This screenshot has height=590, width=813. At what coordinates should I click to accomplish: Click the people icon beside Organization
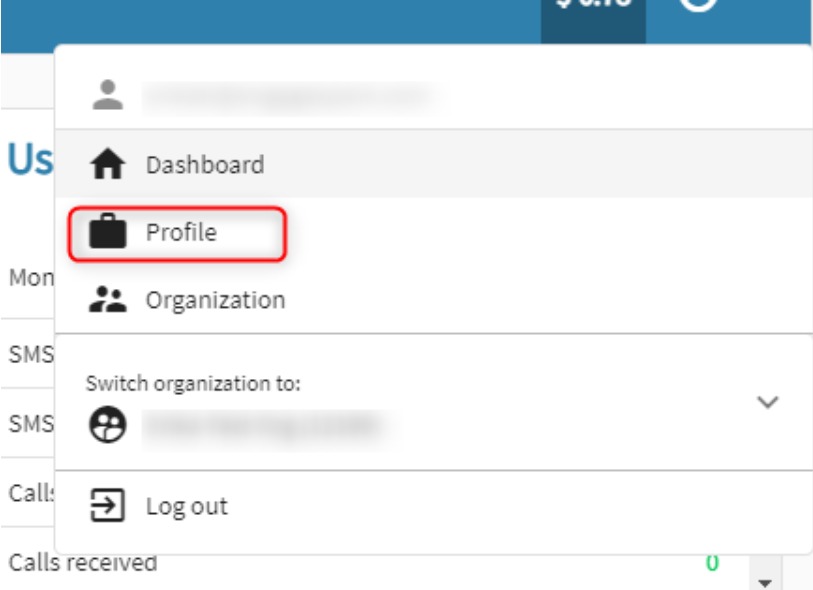coord(107,300)
